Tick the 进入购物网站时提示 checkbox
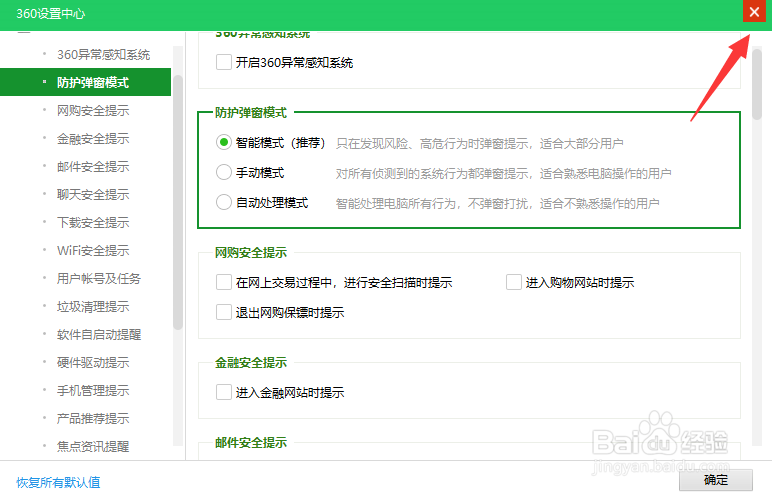 [514, 282]
